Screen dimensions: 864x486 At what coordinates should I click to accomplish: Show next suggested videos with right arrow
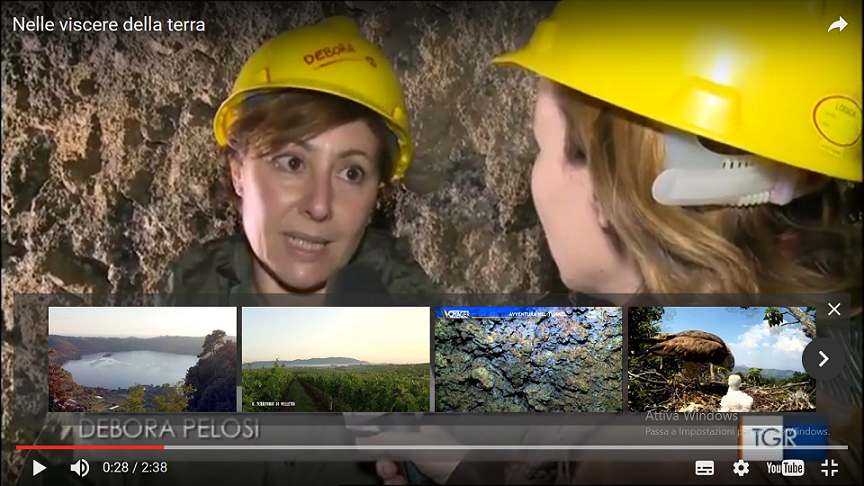point(822,358)
